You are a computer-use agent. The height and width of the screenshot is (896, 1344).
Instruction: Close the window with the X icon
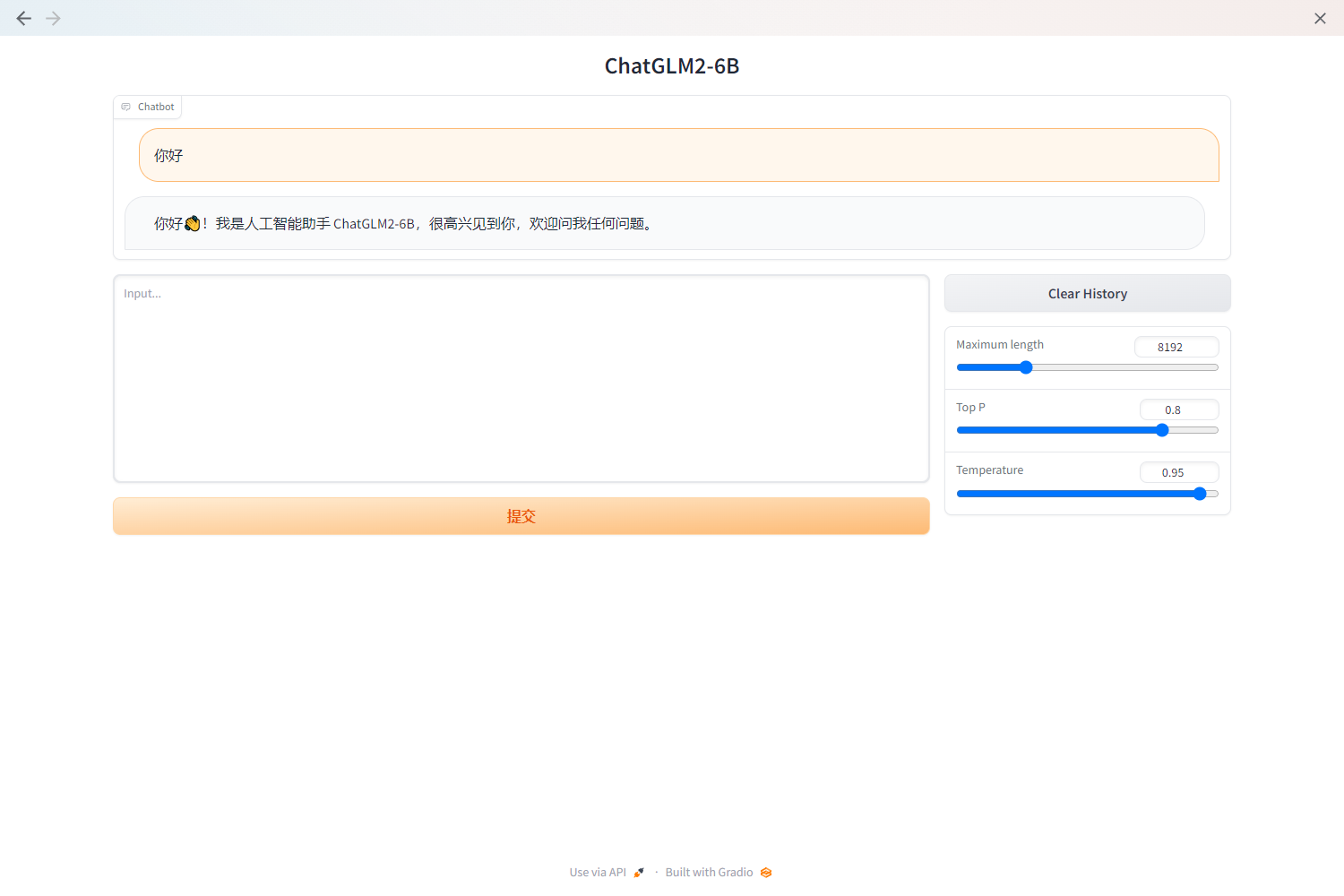(x=1320, y=18)
